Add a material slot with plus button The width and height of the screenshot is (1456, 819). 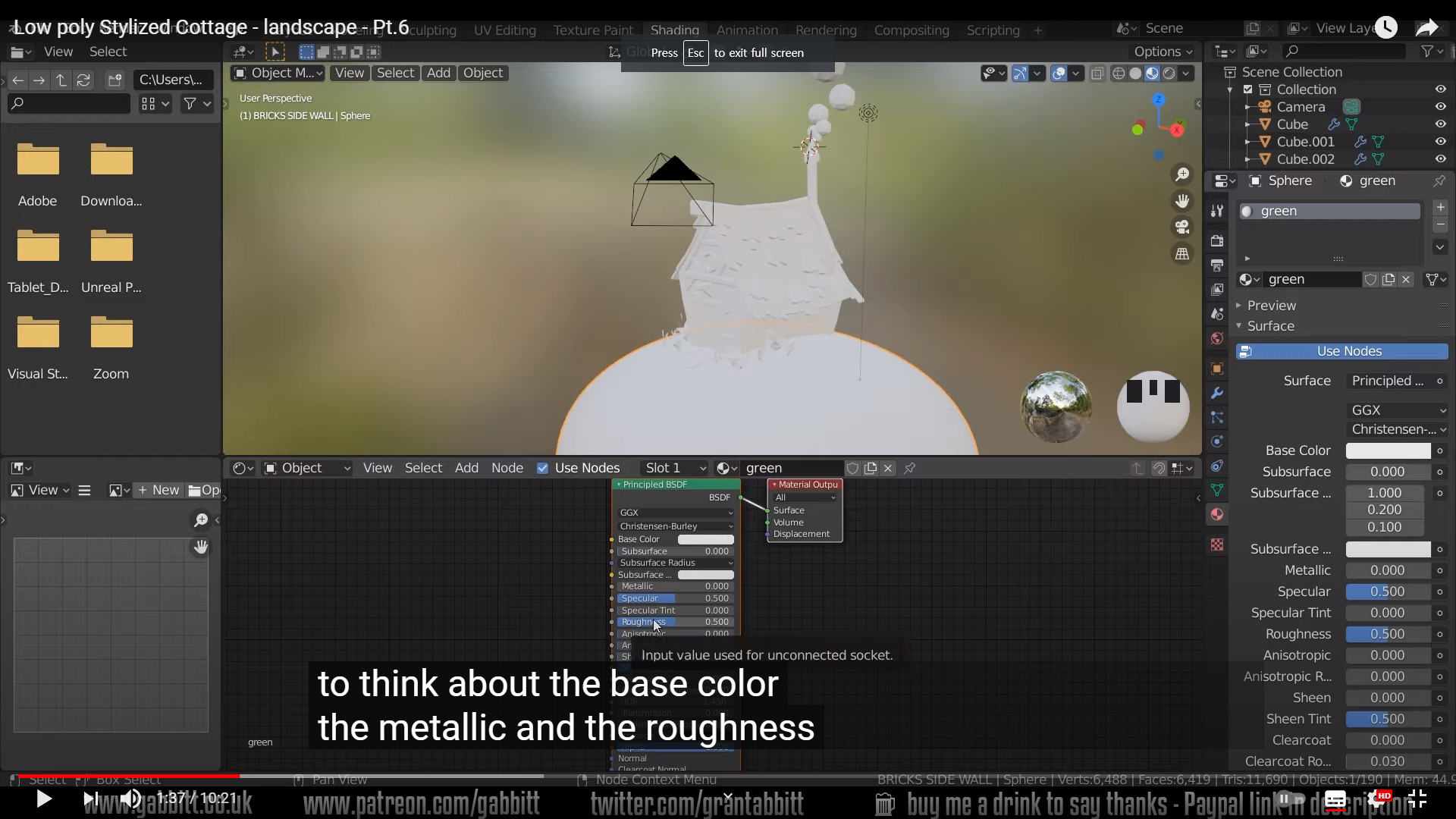tap(1440, 207)
